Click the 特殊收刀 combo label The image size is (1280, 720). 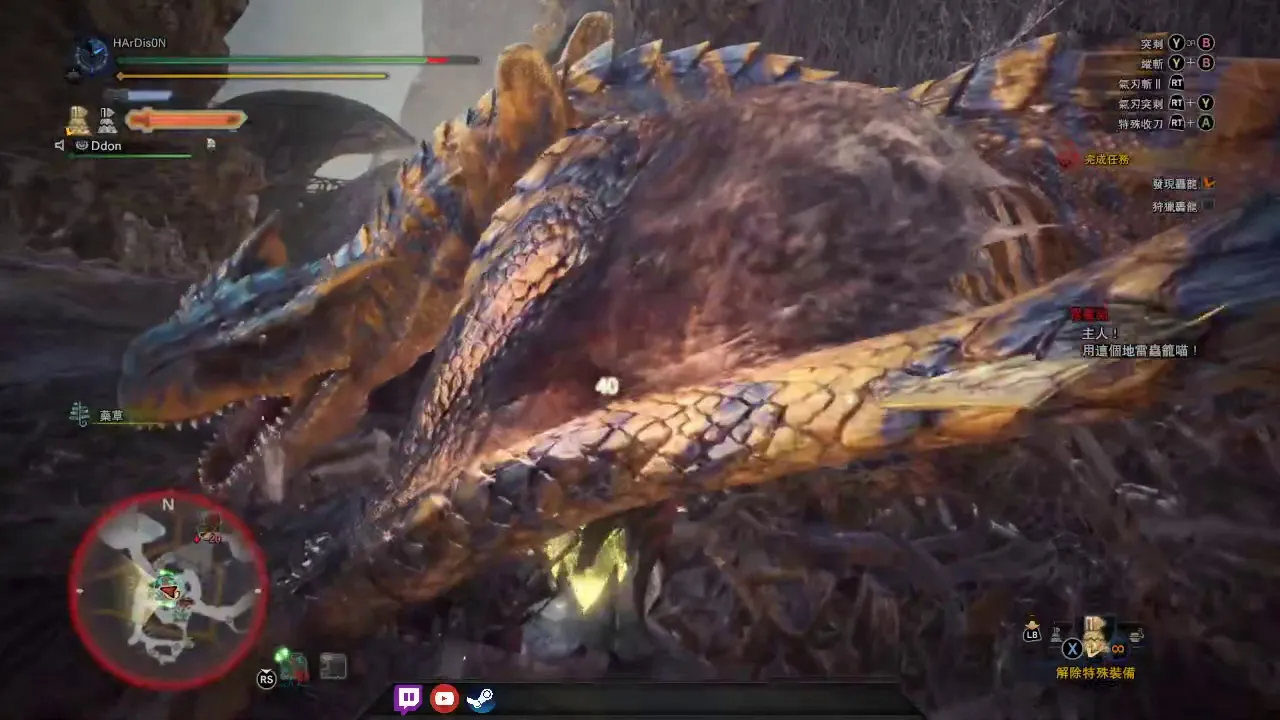pos(1141,123)
